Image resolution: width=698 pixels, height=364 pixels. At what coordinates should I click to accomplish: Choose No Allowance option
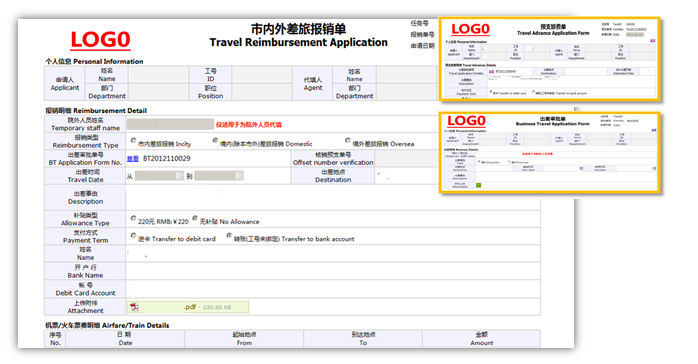[x=195, y=218]
